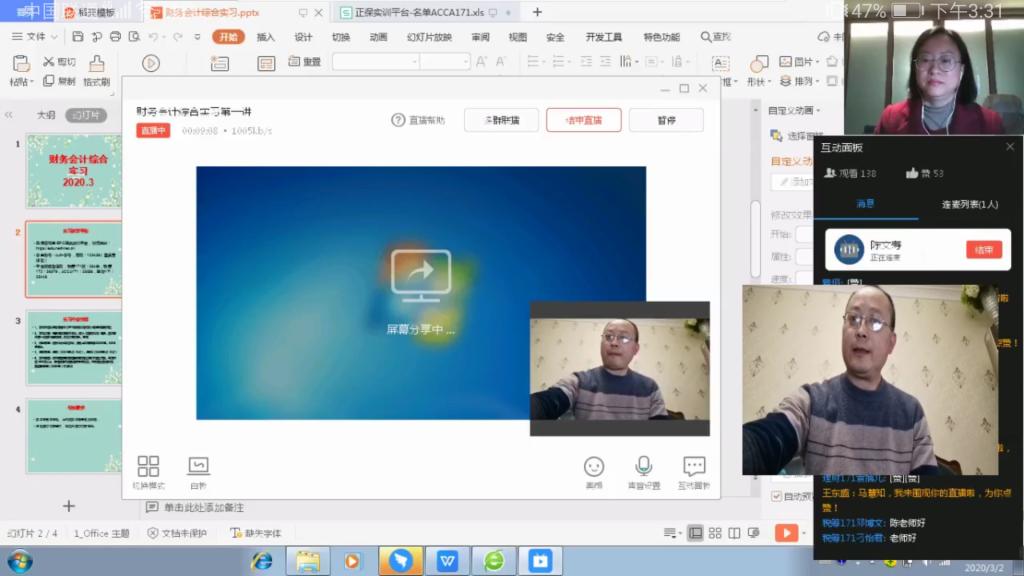Open the switch mode grid icon

pyautogui.click(x=148, y=467)
